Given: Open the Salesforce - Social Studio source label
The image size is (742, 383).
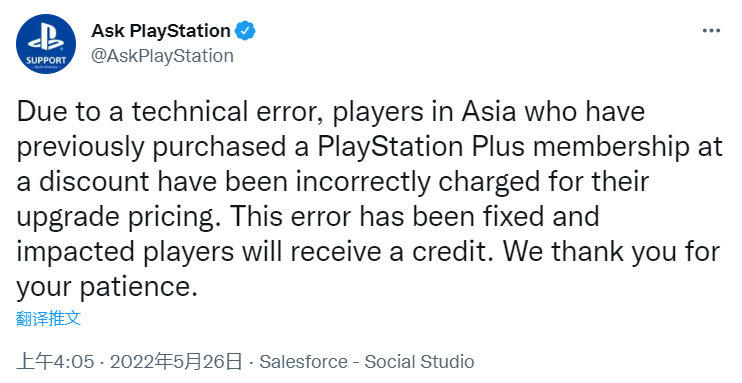Looking at the screenshot, I should click(367, 362).
